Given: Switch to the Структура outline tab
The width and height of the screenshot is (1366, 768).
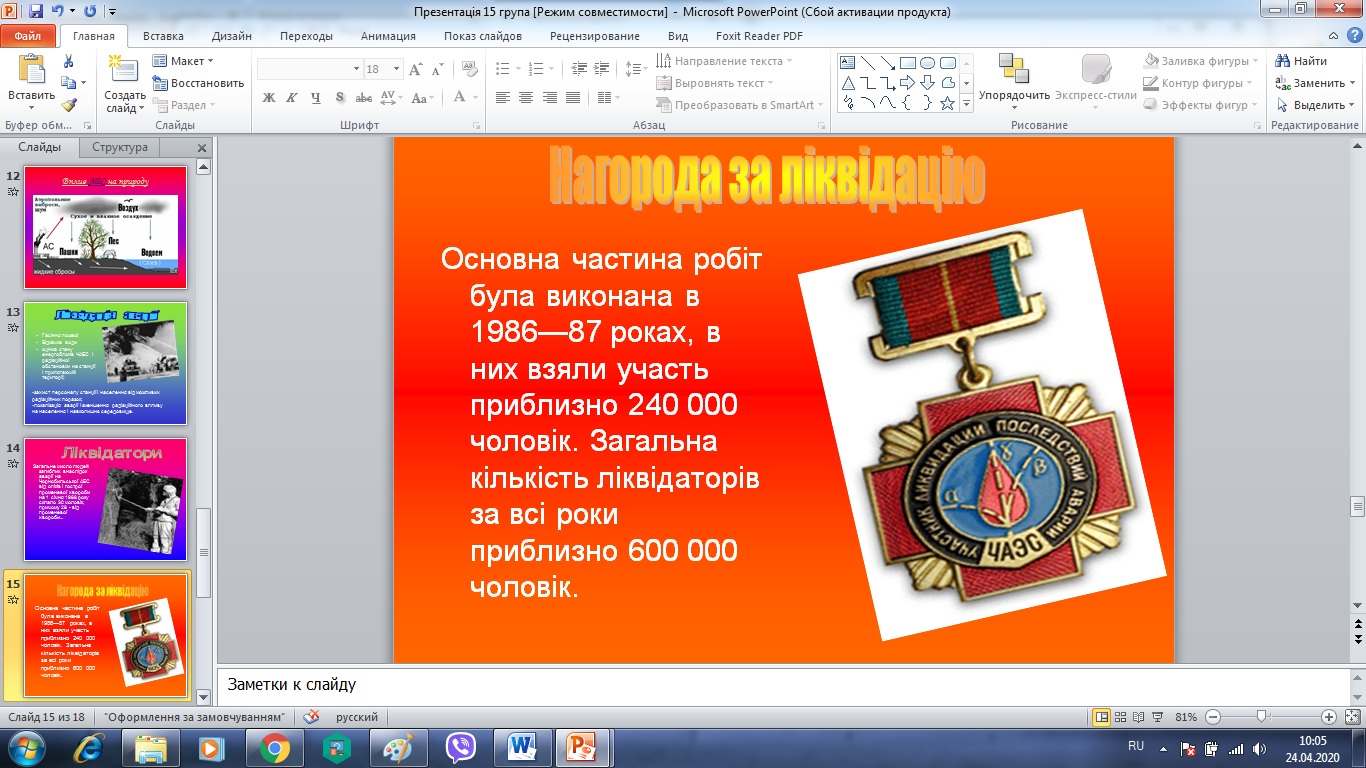Looking at the screenshot, I should tap(120, 147).
